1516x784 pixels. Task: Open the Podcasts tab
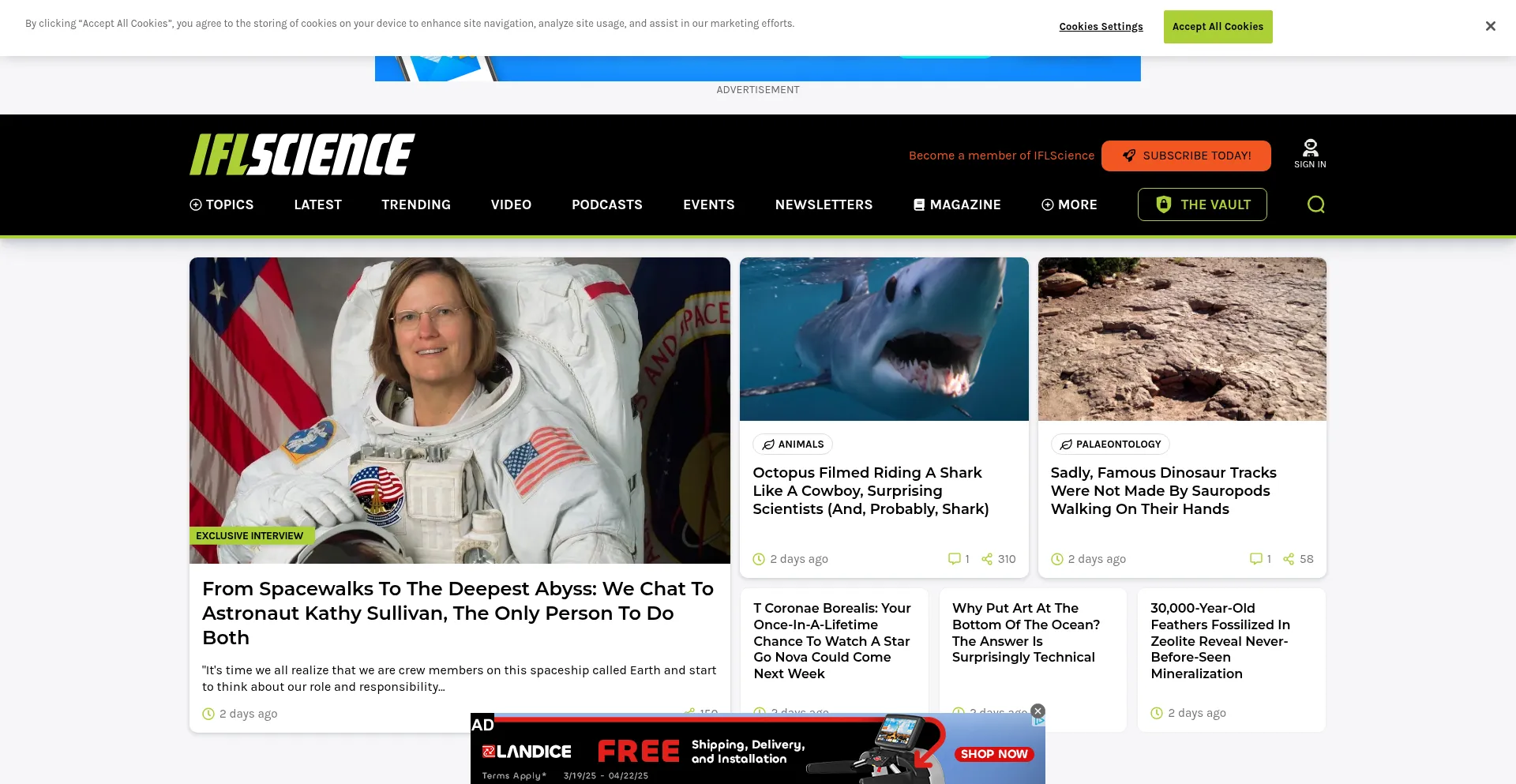[607, 204]
